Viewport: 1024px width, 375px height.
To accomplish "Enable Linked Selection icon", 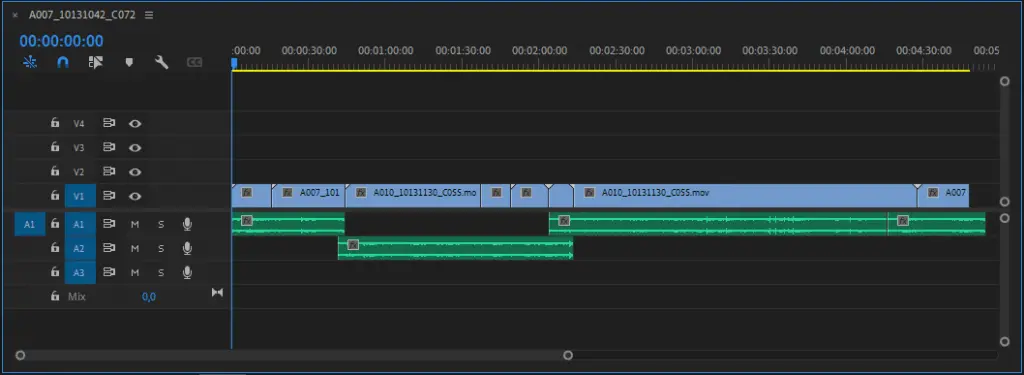I will tap(96, 62).
